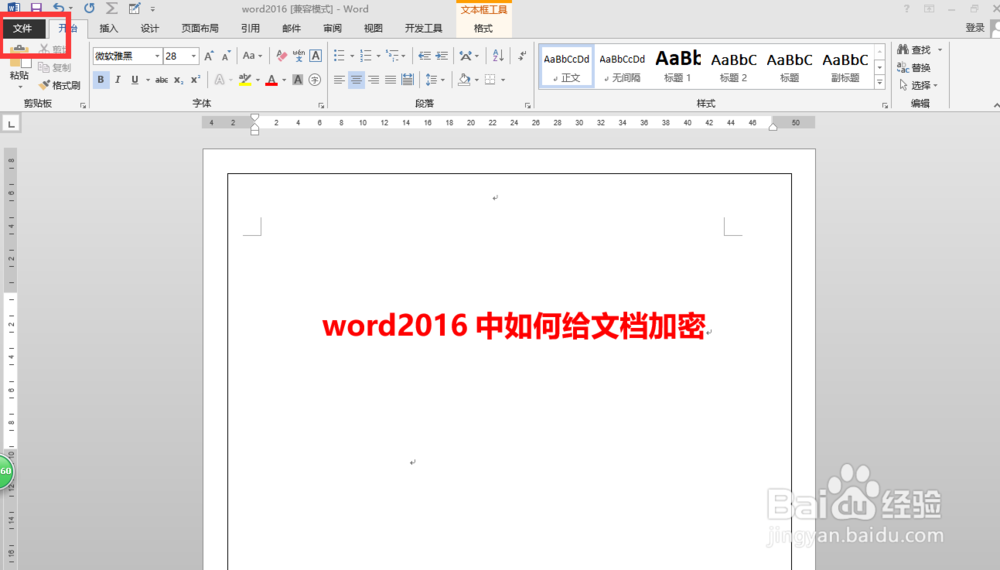Image resolution: width=1000 pixels, height=570 pixels.
Task: Increase paragraph indent
Action: 441,56
